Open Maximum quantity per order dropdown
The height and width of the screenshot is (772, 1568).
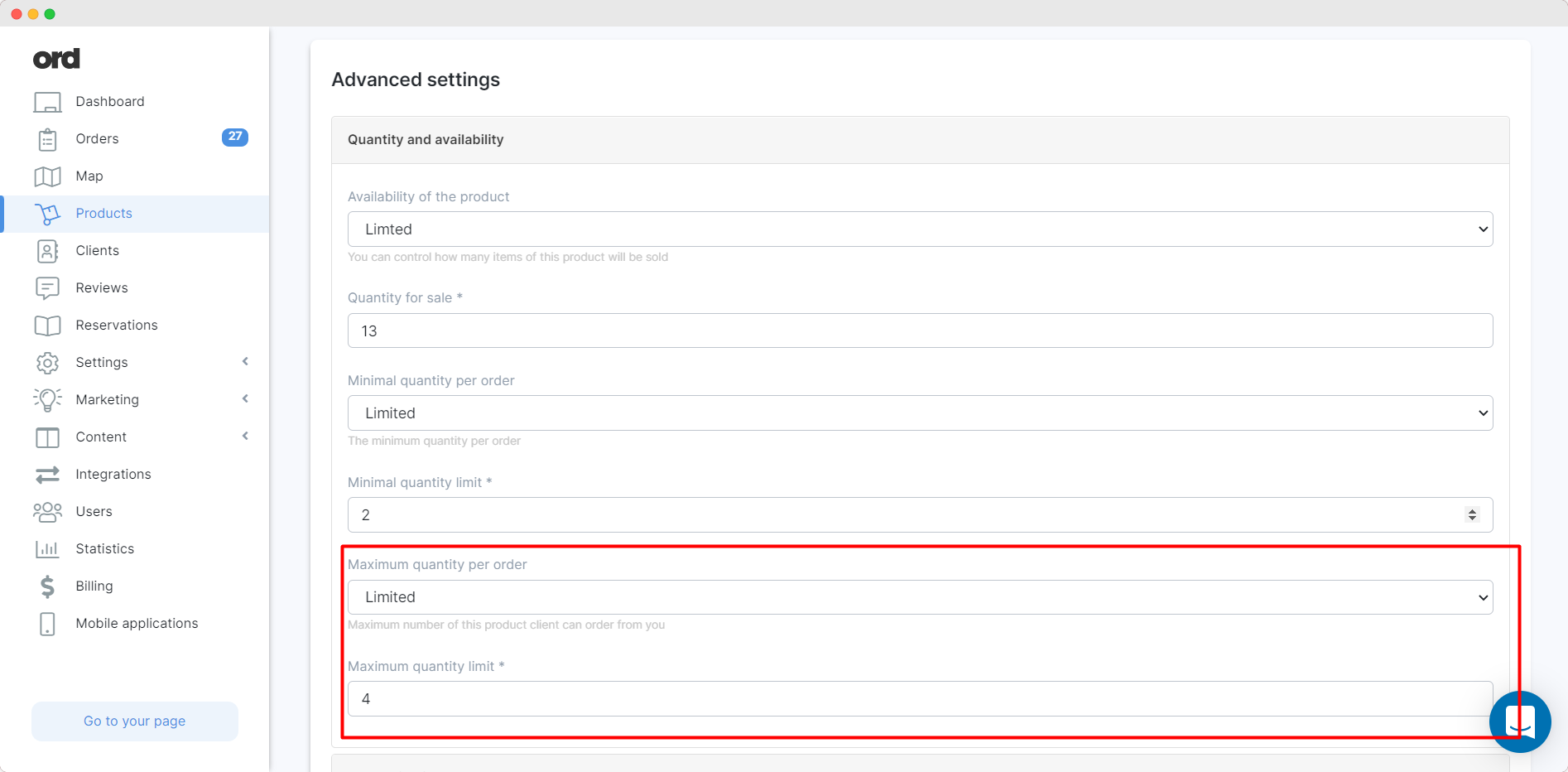tap(920, 597)
